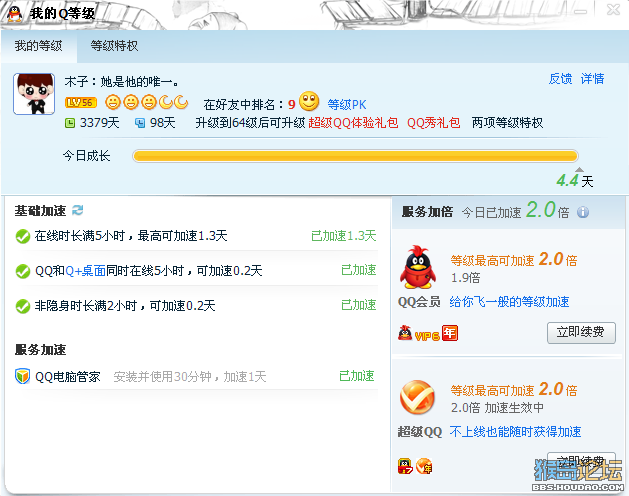Click the QQ电脑管家 shield icon
This screenshot has width=629, height=496.
point(22,376)
